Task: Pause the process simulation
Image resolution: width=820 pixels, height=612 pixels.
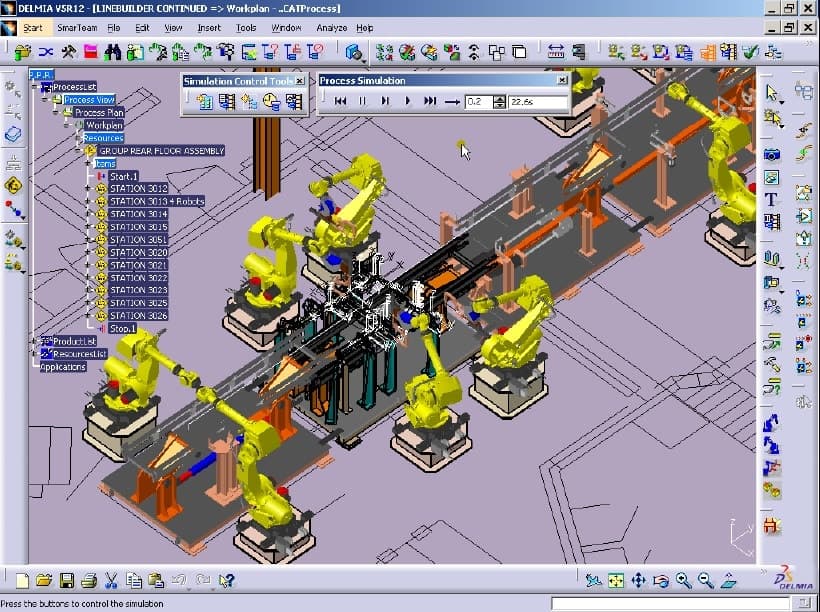Action: click(x=363, y=101)
